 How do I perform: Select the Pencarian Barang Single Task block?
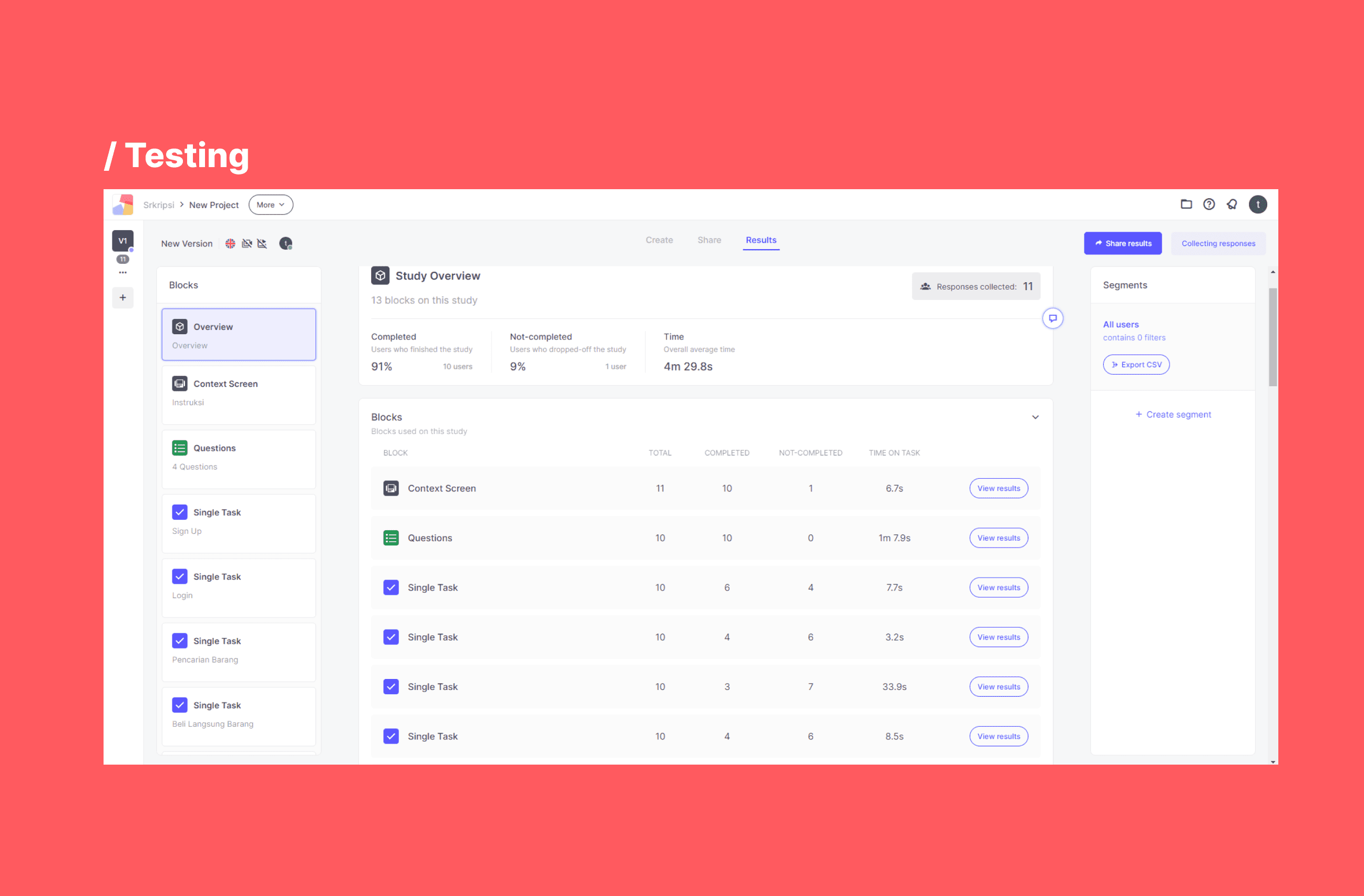point(239,651)
